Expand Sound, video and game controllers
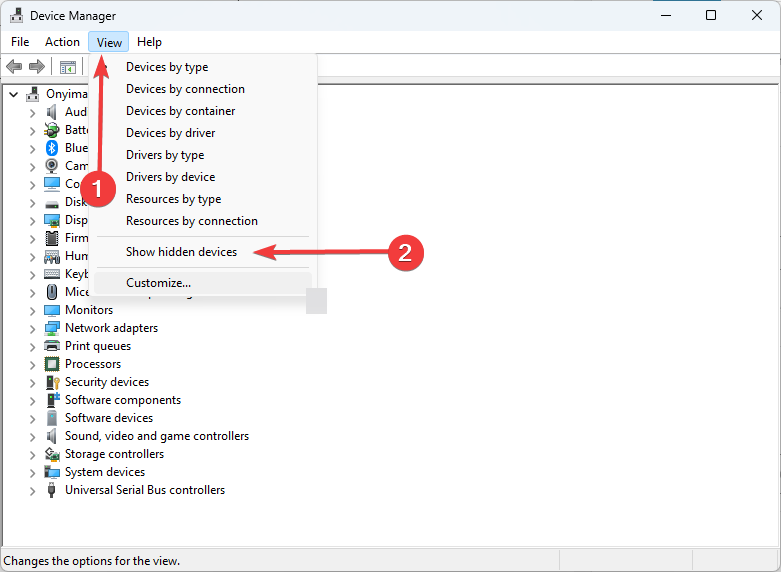The width and height of the screenshot is (781, 572). tap(32, 436)
